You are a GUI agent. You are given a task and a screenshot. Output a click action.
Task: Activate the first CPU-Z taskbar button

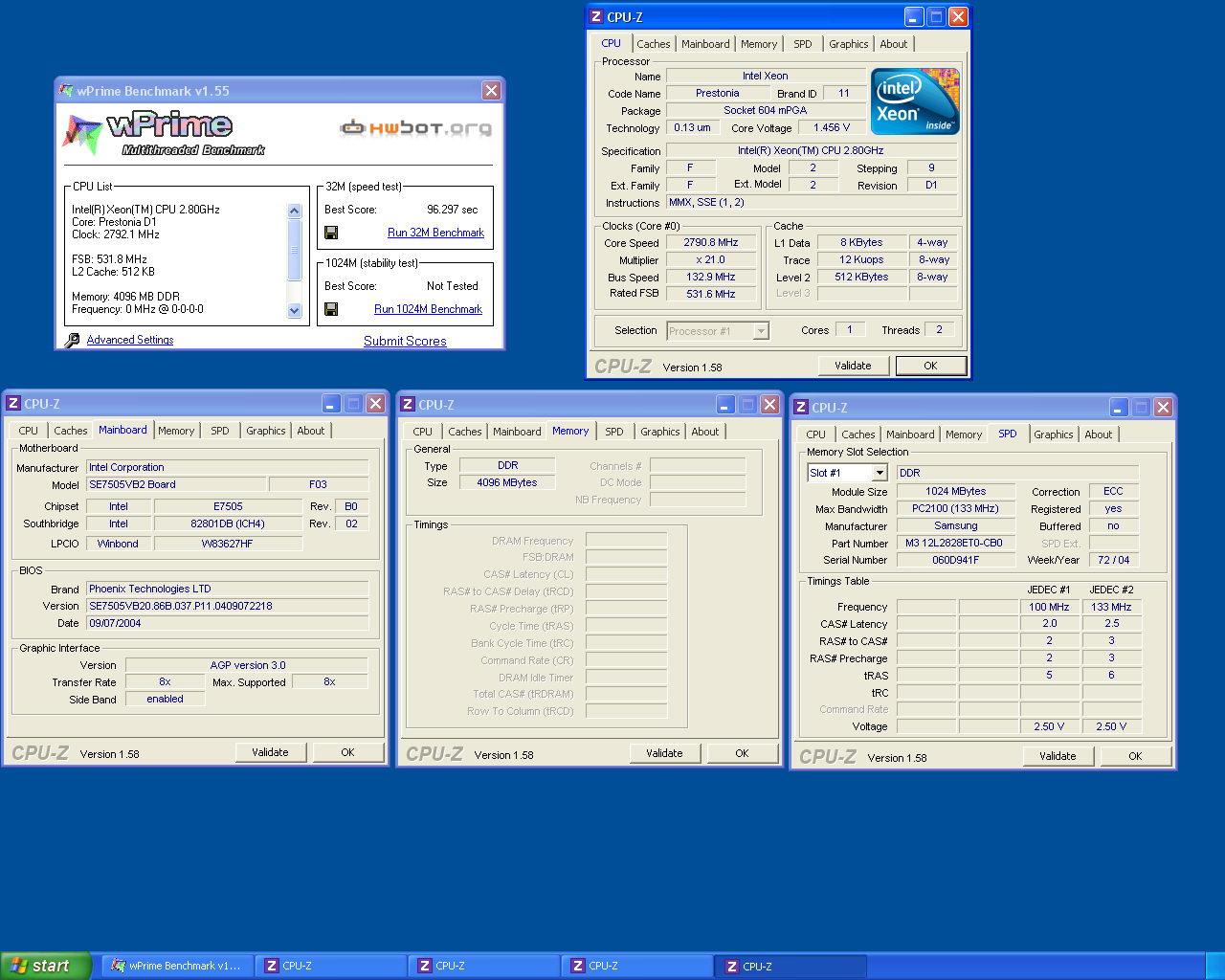point(330,966)
